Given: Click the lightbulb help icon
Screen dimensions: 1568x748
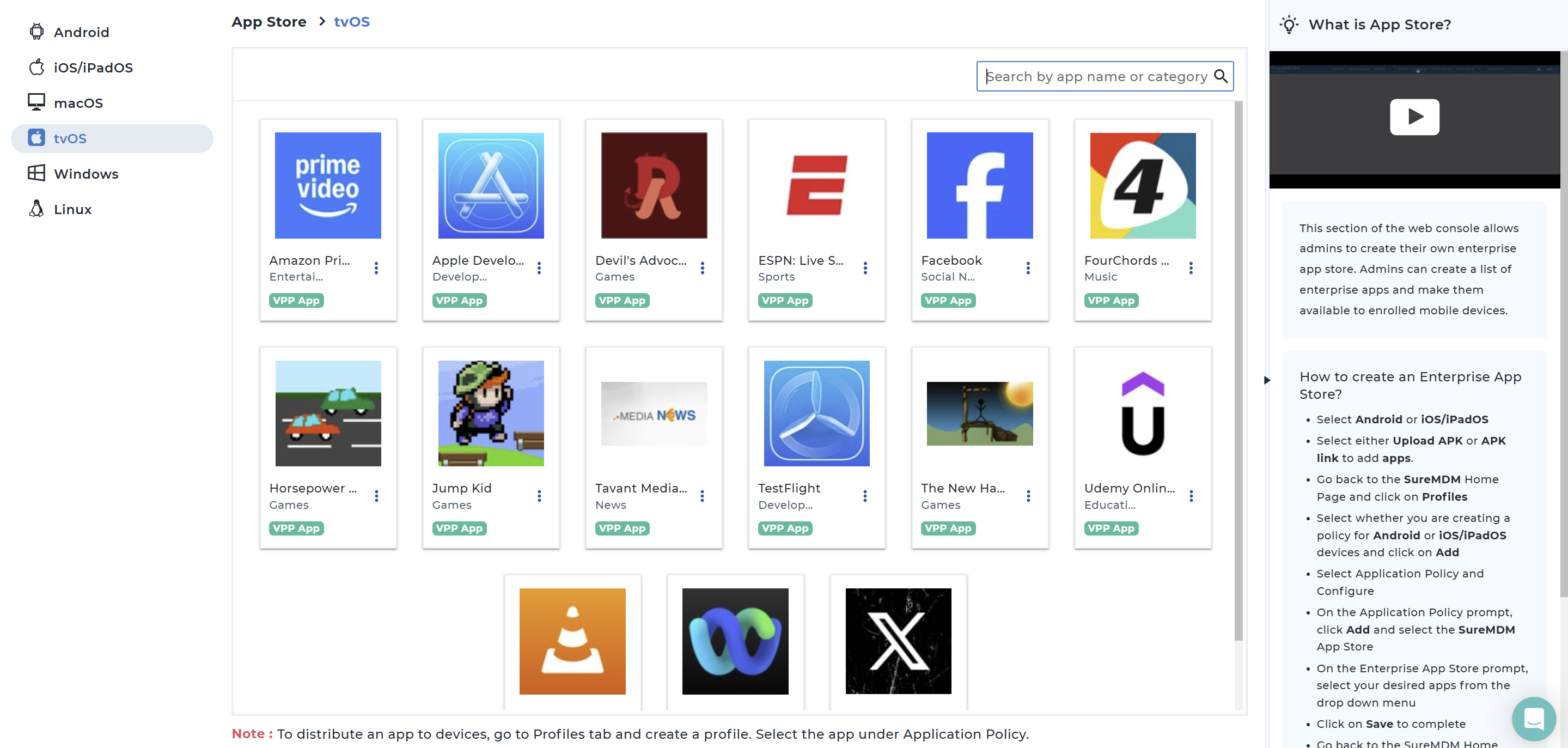Looking at the screenshot, I should (1288, 25).
